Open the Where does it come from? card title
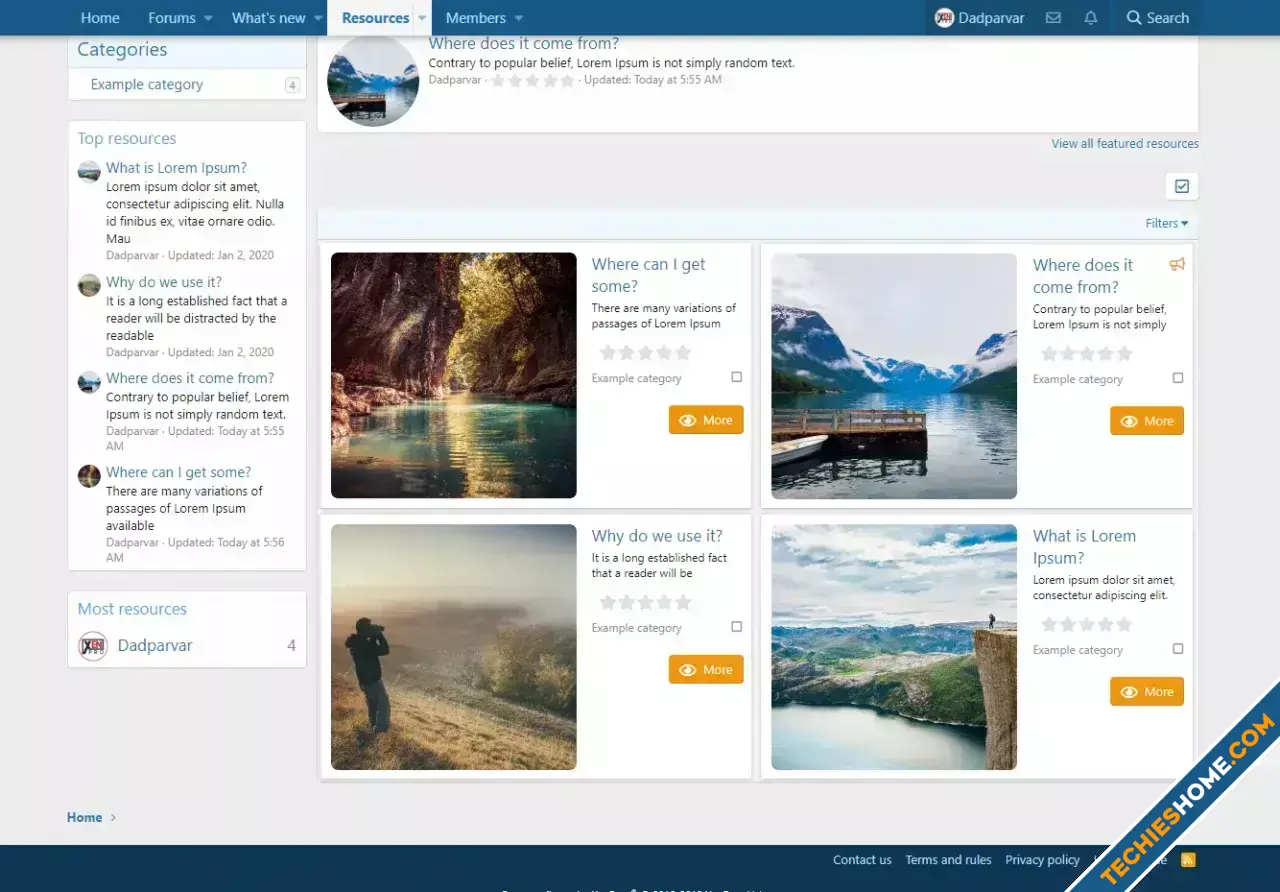The image size is (1280, 892). point(1083,276)
